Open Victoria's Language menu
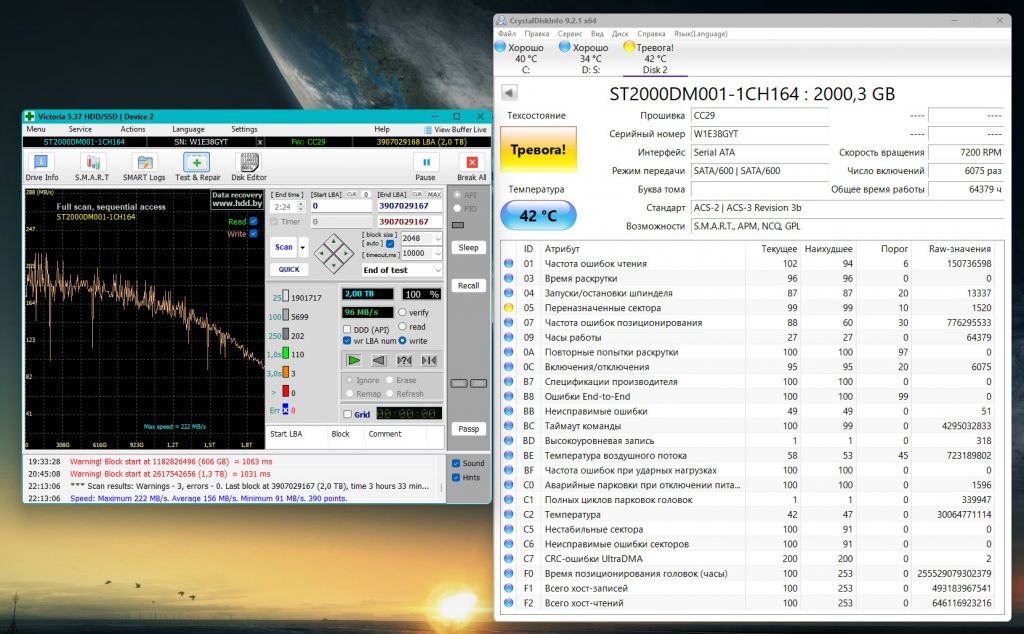Screen dimensions: 1024x634 pos(188,129)
